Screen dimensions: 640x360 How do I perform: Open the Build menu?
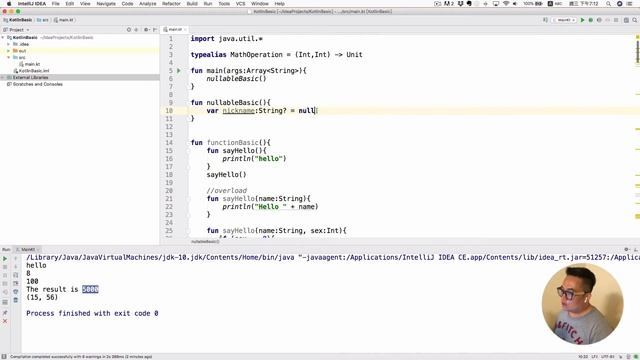[192, 4]
